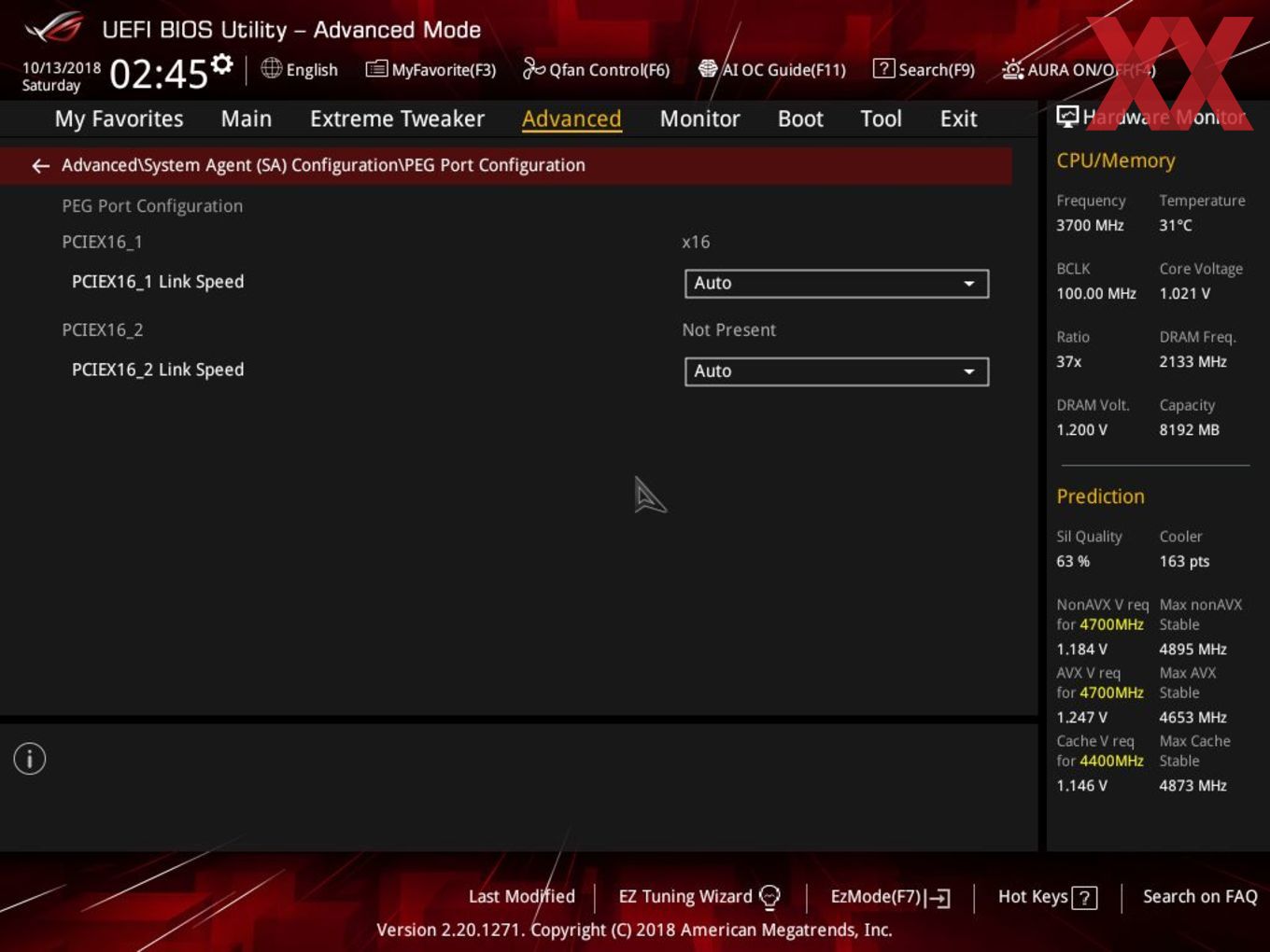This screenshot has height=952, width=1270.
Task: Toggle AURA ON/OFF(F4) lighting
Action: (x=1079, y=70)
